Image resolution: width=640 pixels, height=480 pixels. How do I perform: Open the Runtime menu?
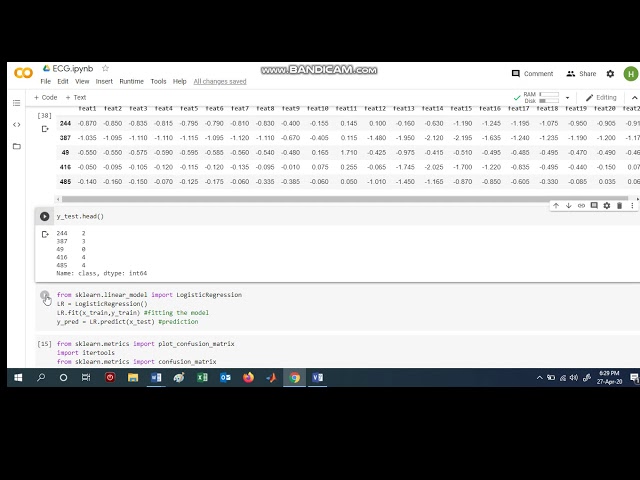(x=131, y=81)
